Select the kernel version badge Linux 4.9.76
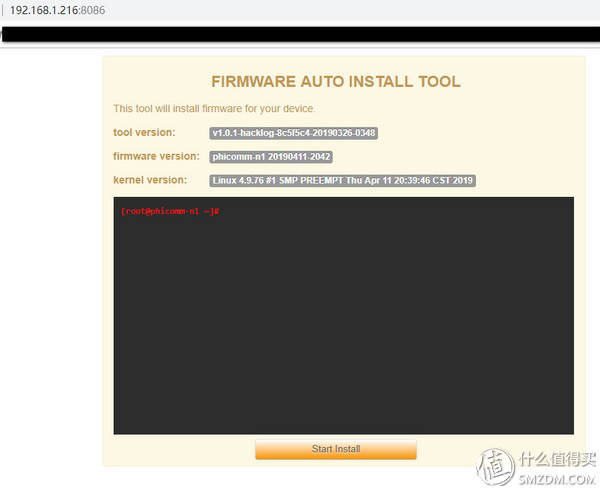Viewport: 600px width, 491px height. click(x=342, y=181)
